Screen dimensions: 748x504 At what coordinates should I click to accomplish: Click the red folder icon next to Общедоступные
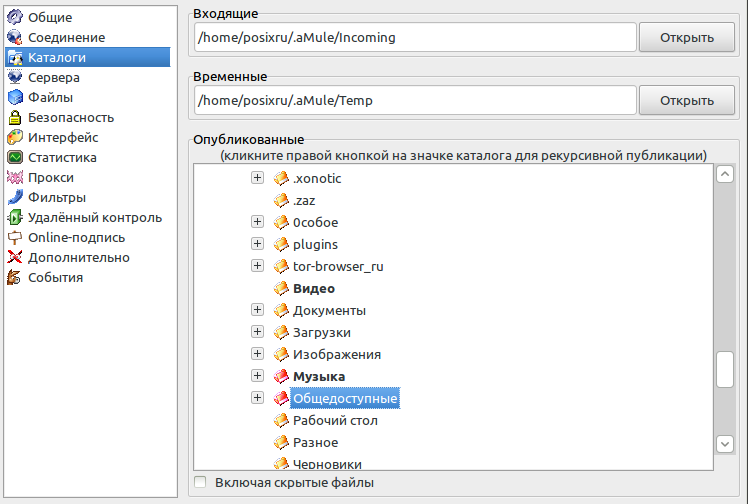pyautogui.click(x=281, y=398)
